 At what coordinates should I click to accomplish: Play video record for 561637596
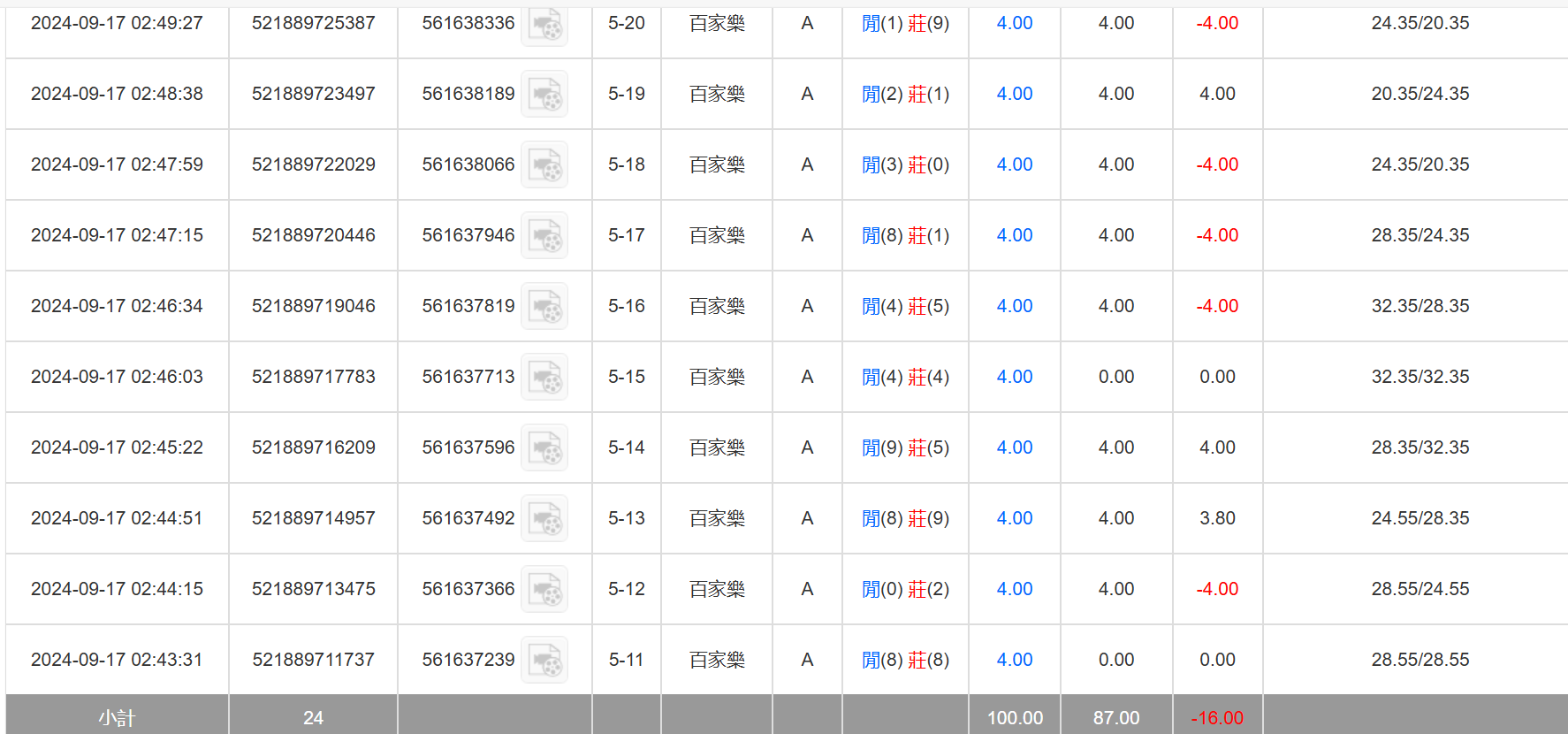click(x=544, y=448)
